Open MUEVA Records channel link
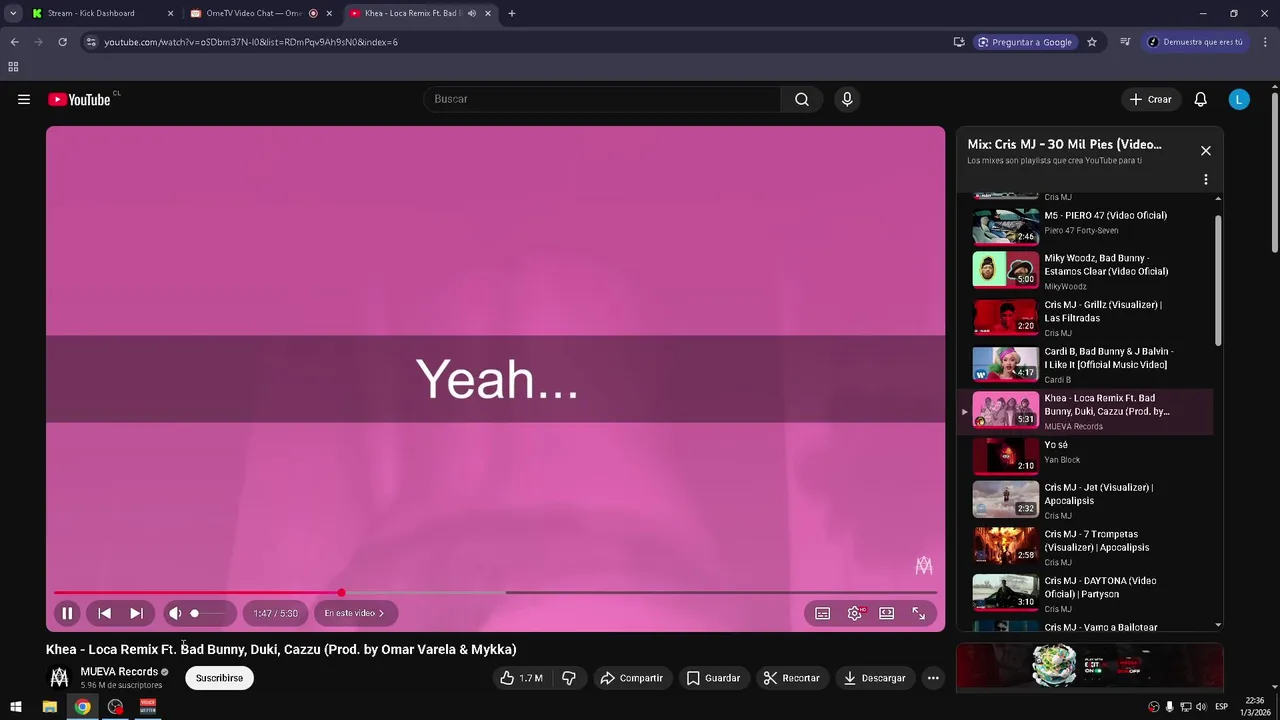This screenshot has width=1280, height=720. tap(119, 672)
